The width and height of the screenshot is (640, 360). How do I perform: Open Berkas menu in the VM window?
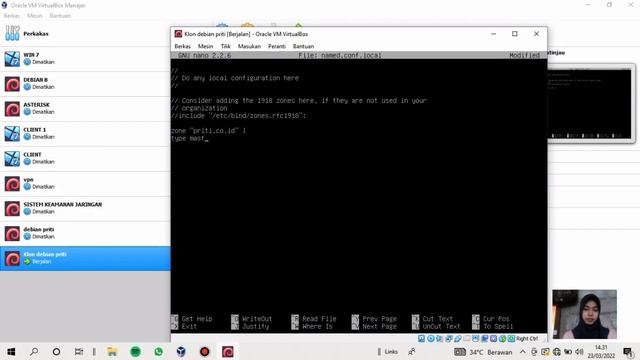coord(182,46)
